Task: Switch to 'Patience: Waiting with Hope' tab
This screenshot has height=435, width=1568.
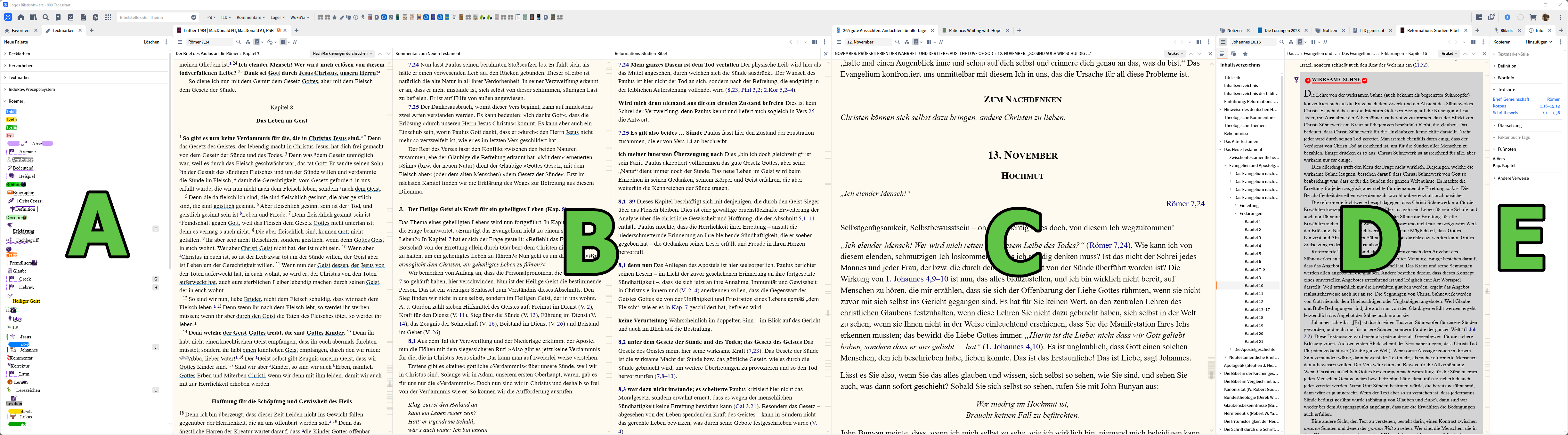Action: (x=974, y=30)
